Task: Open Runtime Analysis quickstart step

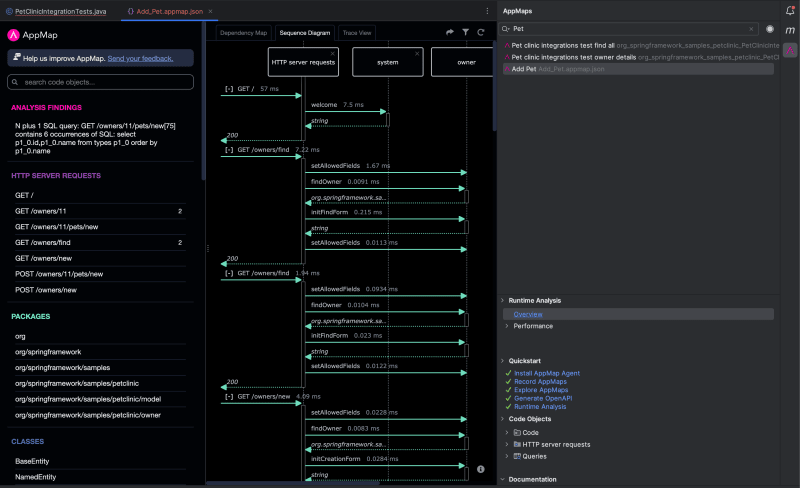Action: click(540, 407)
